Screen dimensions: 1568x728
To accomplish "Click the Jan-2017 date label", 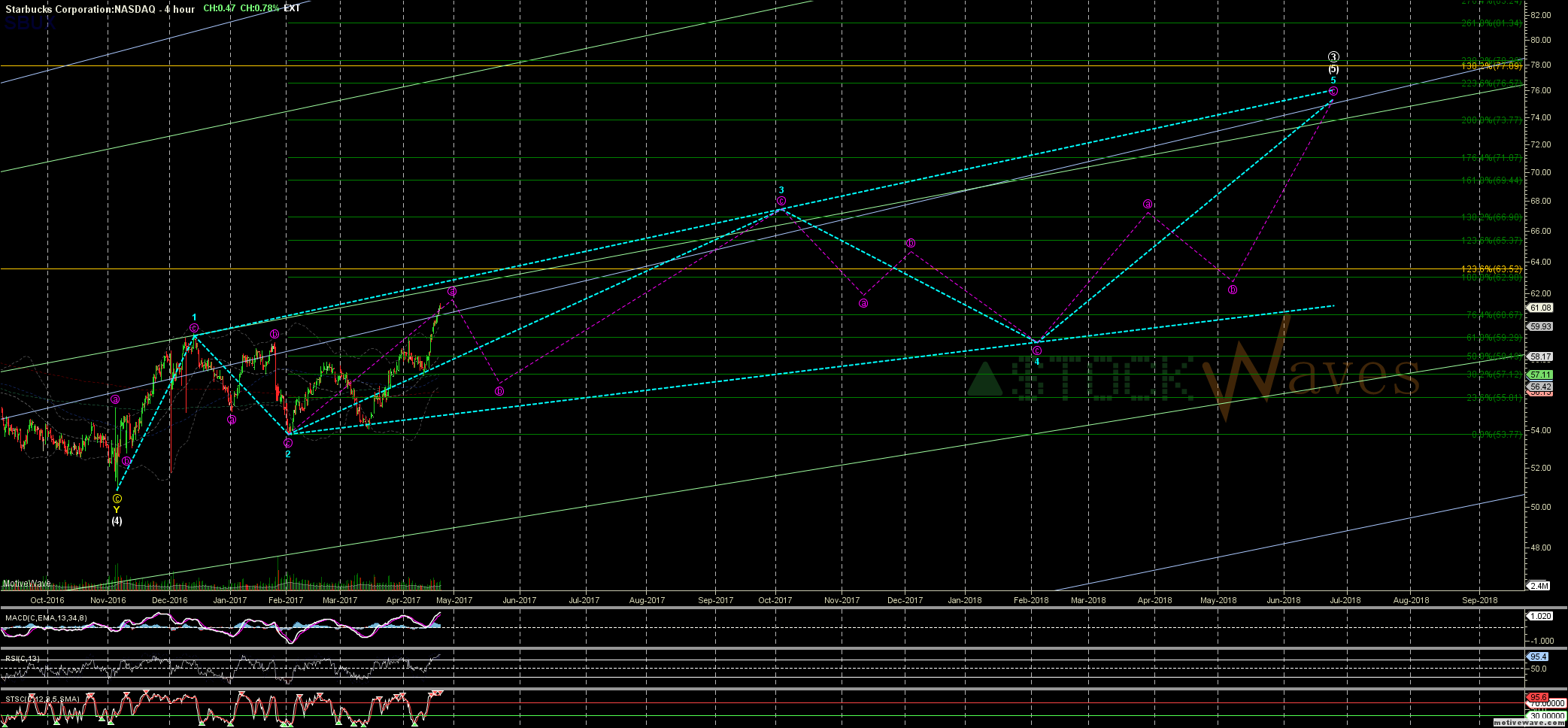I will (x=230, y=600).
